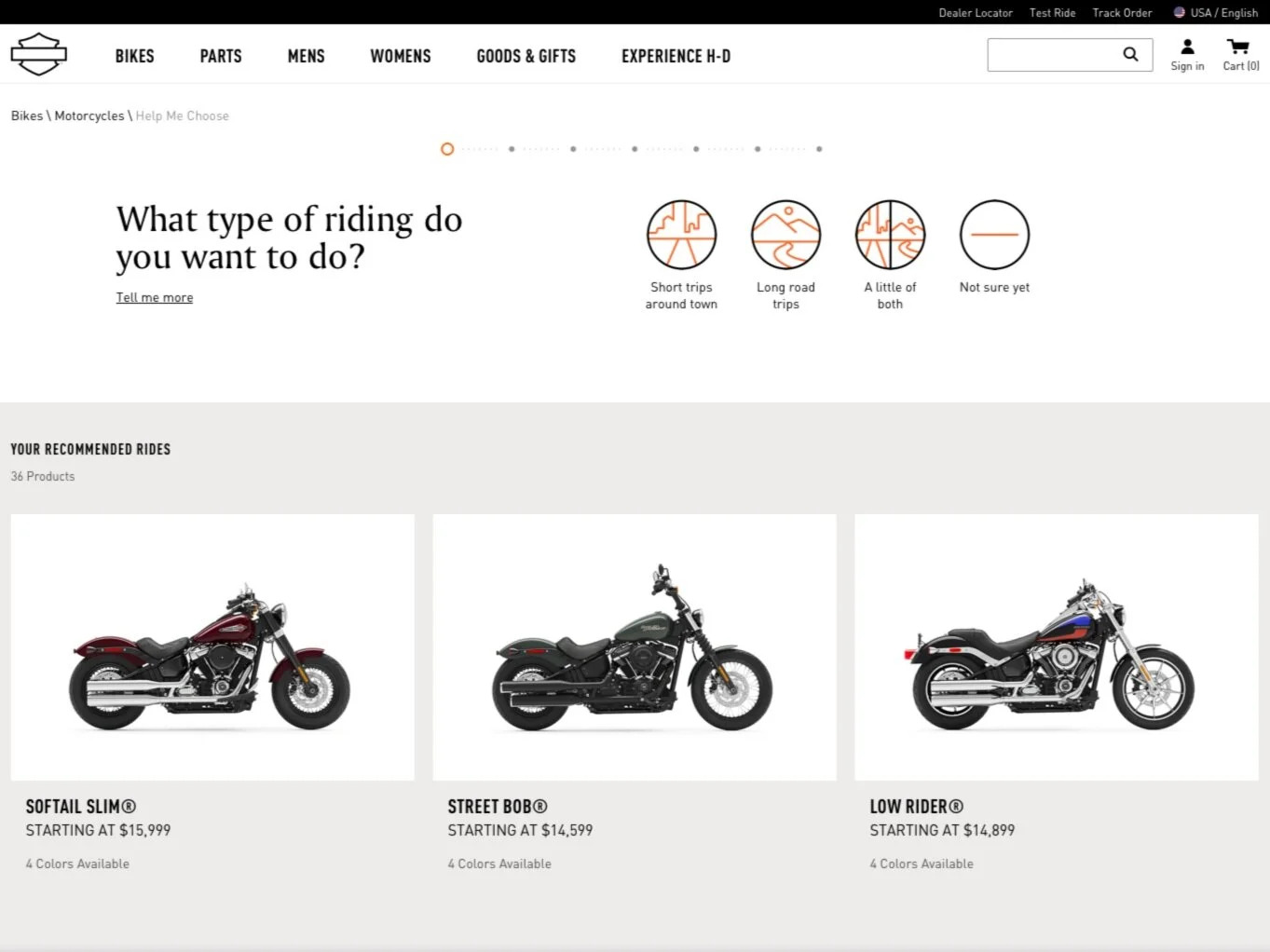Viewport: 1270px width, 952px height.
Task: Open the shopping cart icon
Action: [1238, 47]
